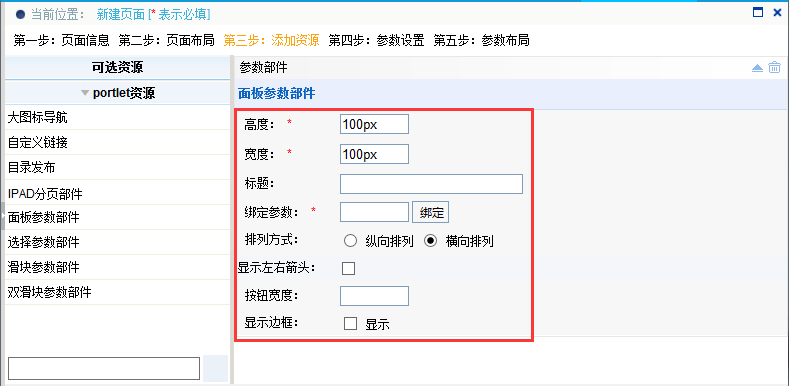Click the blue circle location icon

(x=21, y=15)
